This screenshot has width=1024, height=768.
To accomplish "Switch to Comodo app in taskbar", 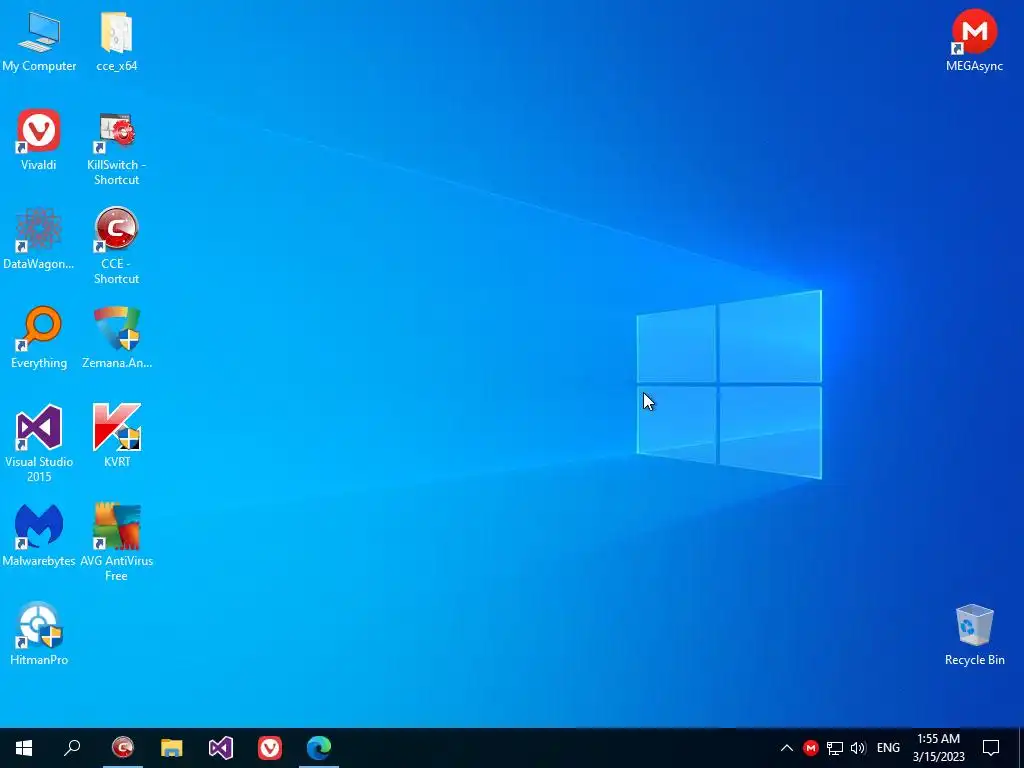I will point(123,748).
